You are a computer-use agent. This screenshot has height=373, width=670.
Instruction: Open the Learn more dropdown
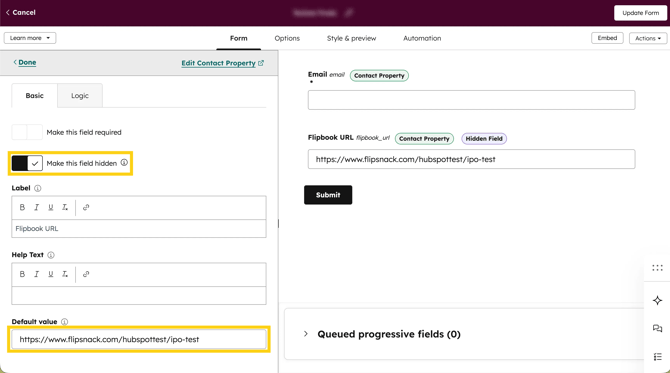[30, 38]
